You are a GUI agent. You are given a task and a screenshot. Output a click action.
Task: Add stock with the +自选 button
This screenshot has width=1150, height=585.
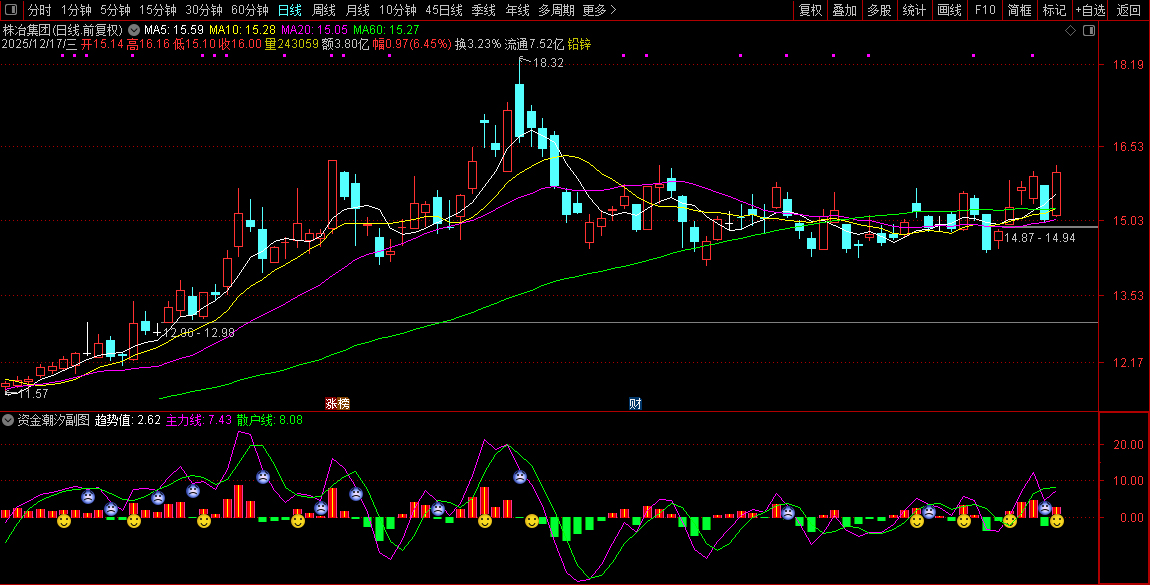1090,10
